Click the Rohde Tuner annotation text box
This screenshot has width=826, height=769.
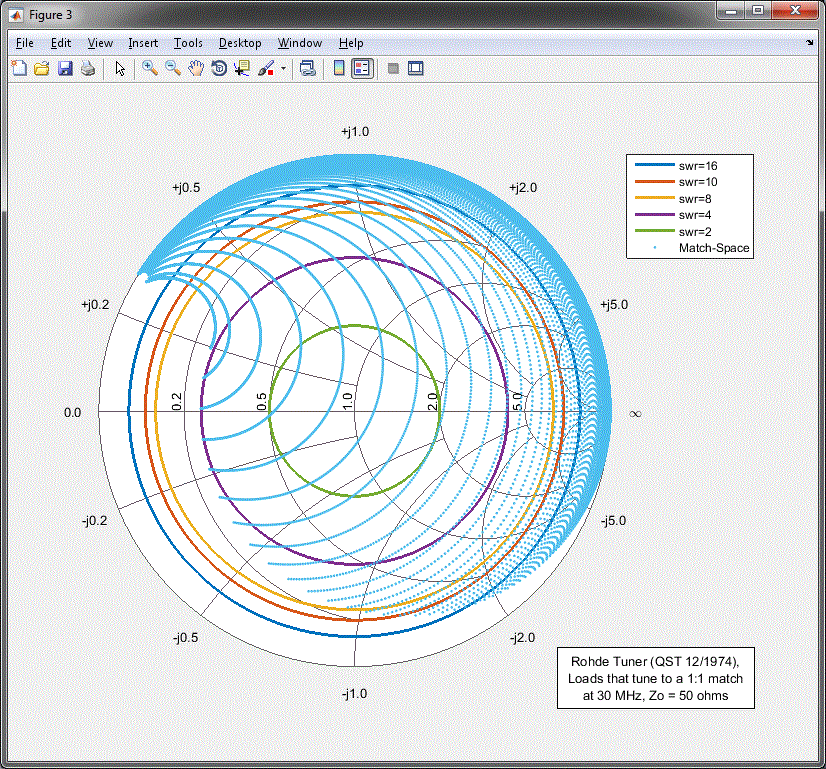[655, 678]
